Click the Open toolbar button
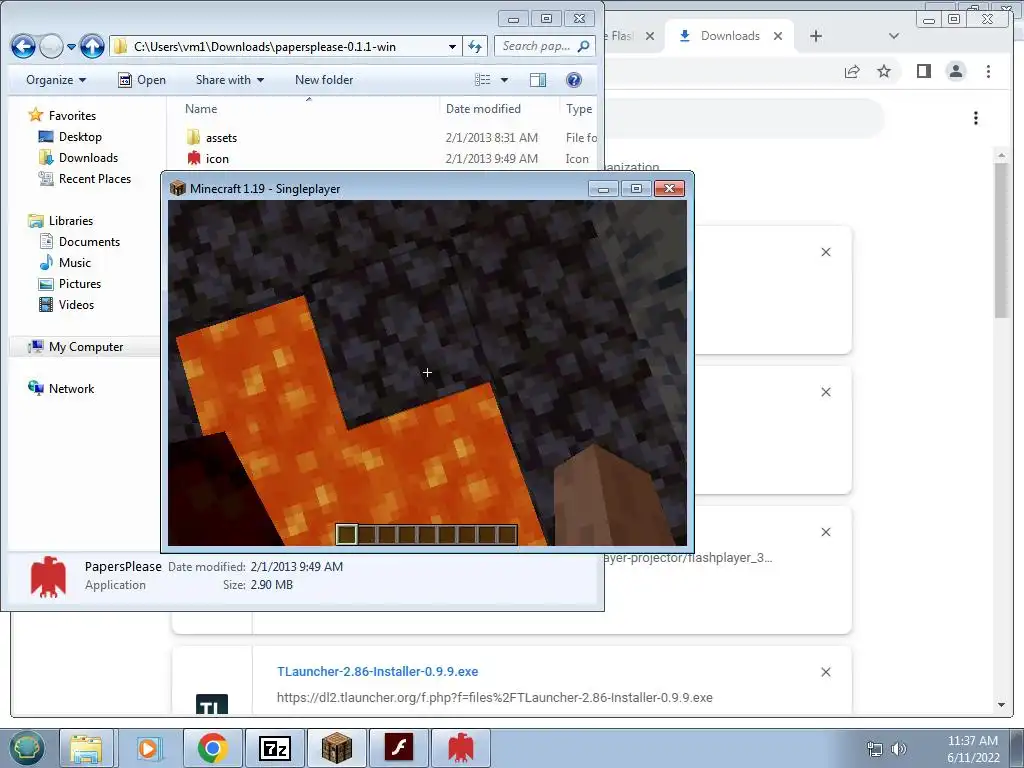The width and height of the screenshot is (1024, 768). 142,80
